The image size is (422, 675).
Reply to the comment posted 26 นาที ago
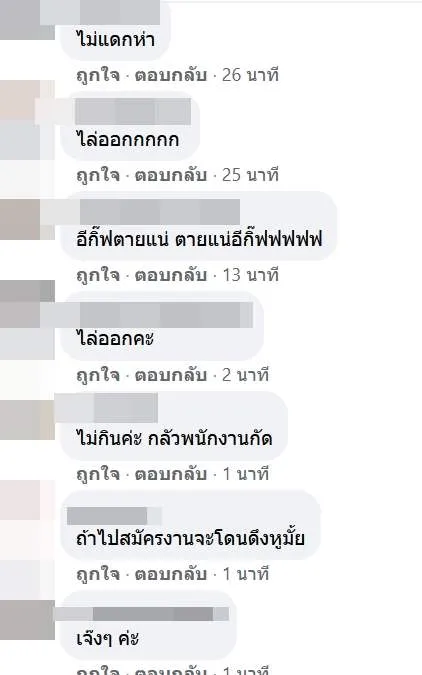171,75
